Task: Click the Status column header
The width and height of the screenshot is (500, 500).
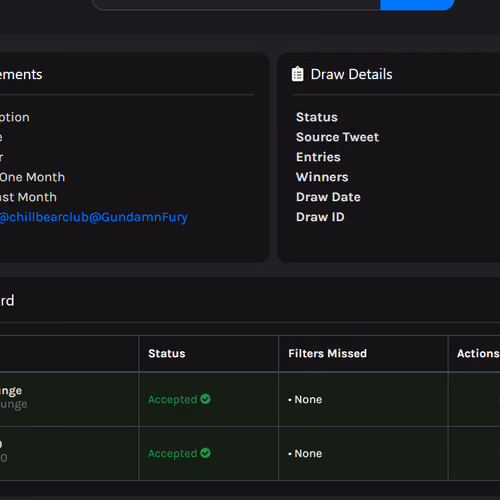Action: click(x=167, y=353)
